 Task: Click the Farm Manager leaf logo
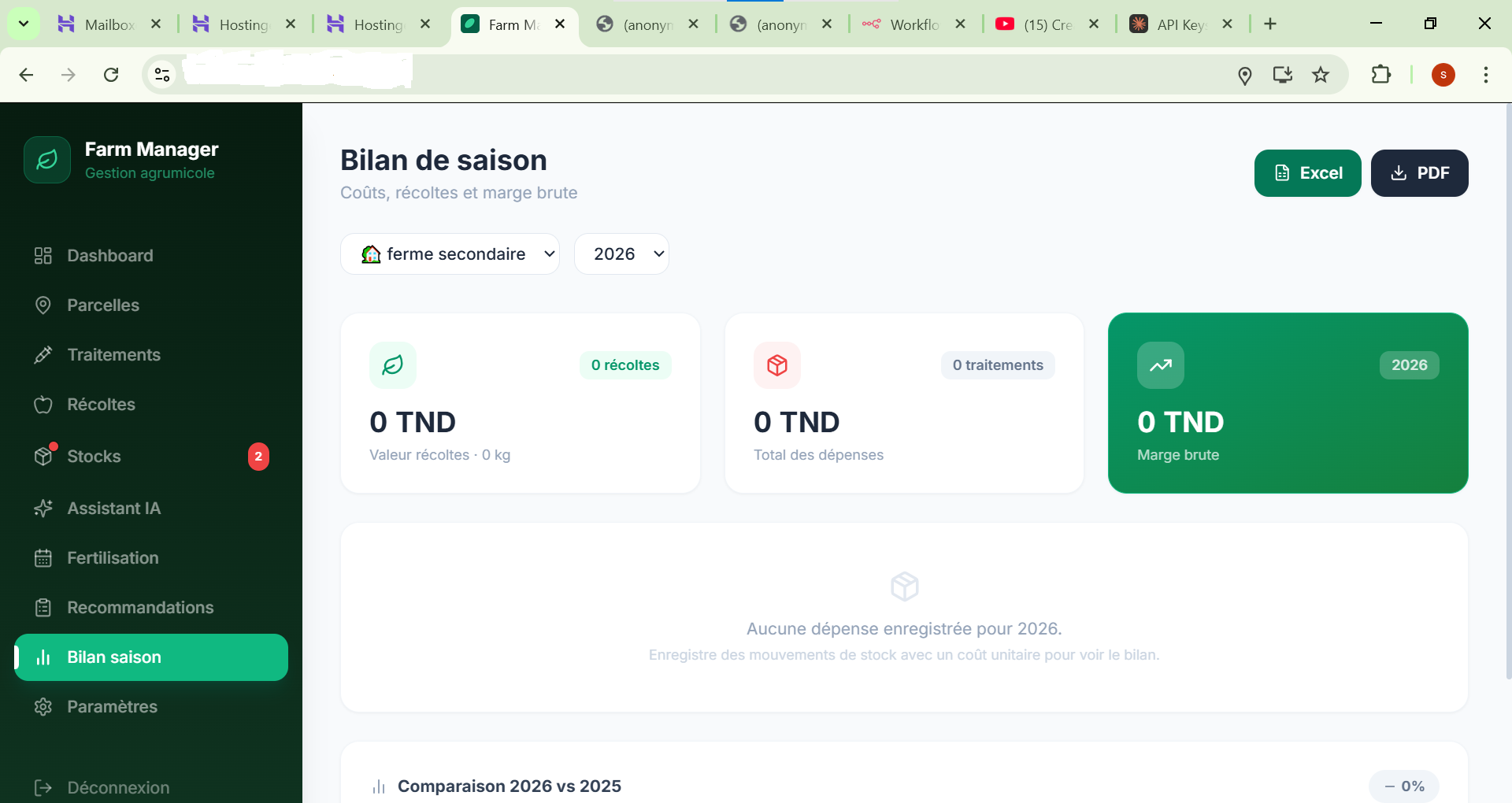pos(46,160)
